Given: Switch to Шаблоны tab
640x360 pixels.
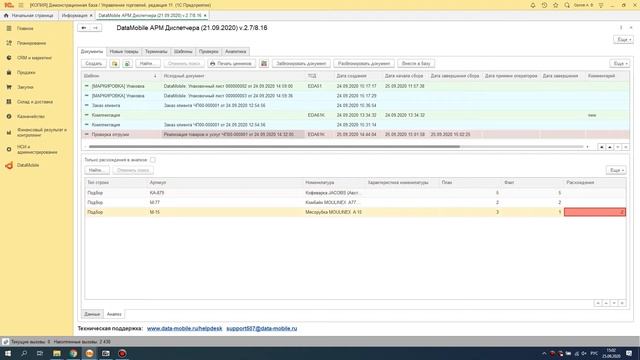Looking at the screenshot, I should pyautogui.click(x=183, y=51).
